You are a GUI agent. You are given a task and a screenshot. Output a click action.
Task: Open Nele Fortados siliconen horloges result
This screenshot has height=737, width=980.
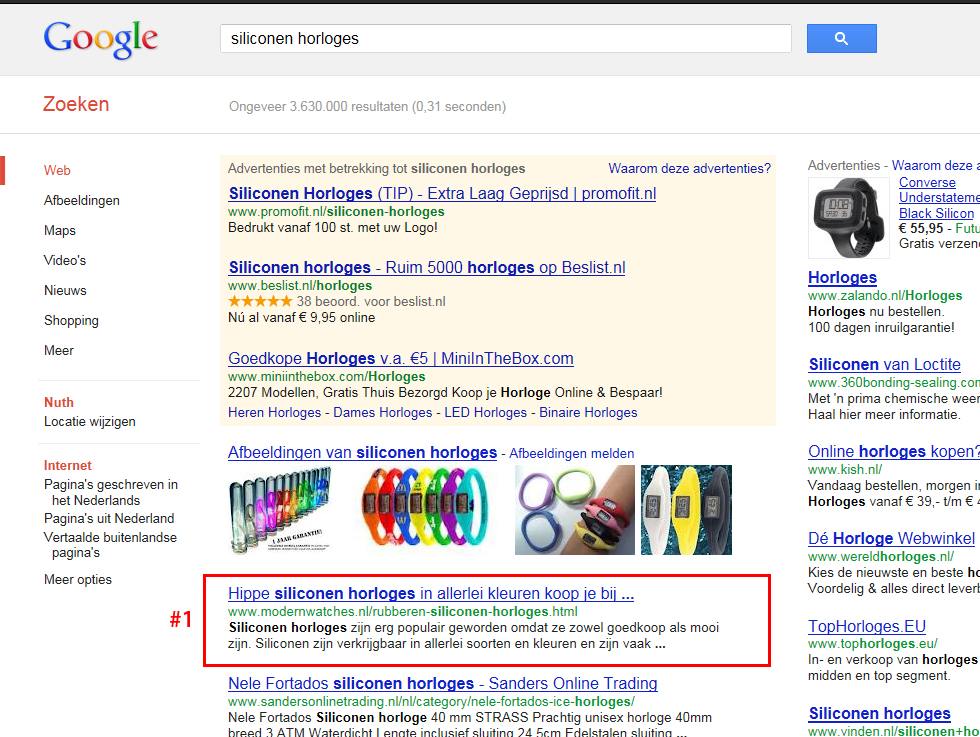pos(442,684)
